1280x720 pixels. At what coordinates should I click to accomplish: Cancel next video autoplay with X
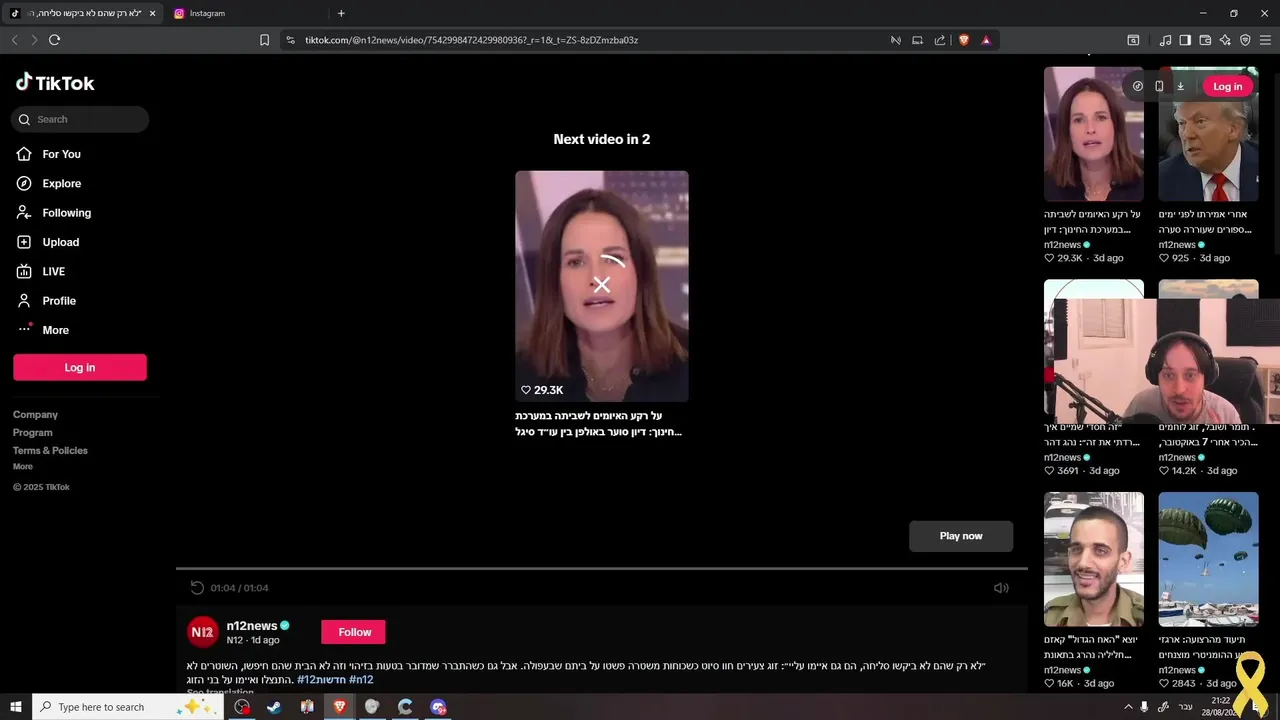[601, 285]
